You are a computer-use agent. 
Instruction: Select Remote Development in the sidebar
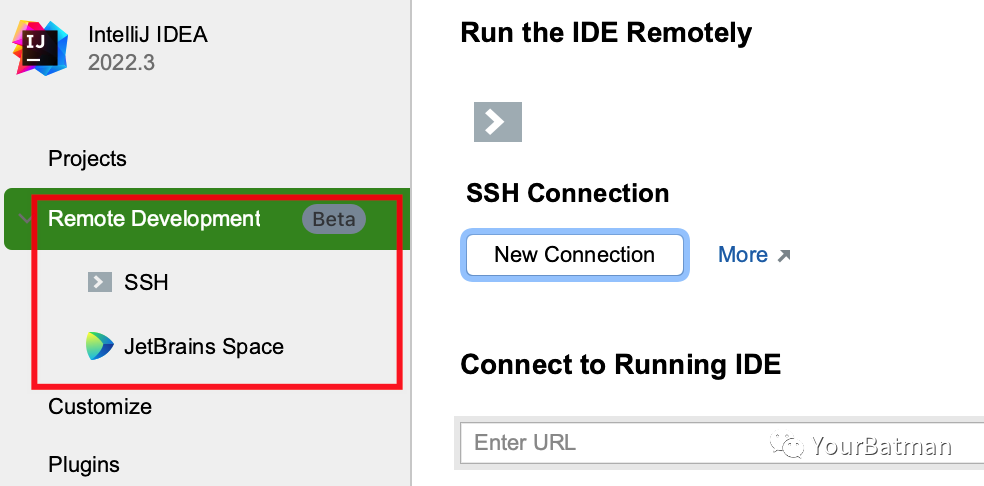click(x=154, y=218)
